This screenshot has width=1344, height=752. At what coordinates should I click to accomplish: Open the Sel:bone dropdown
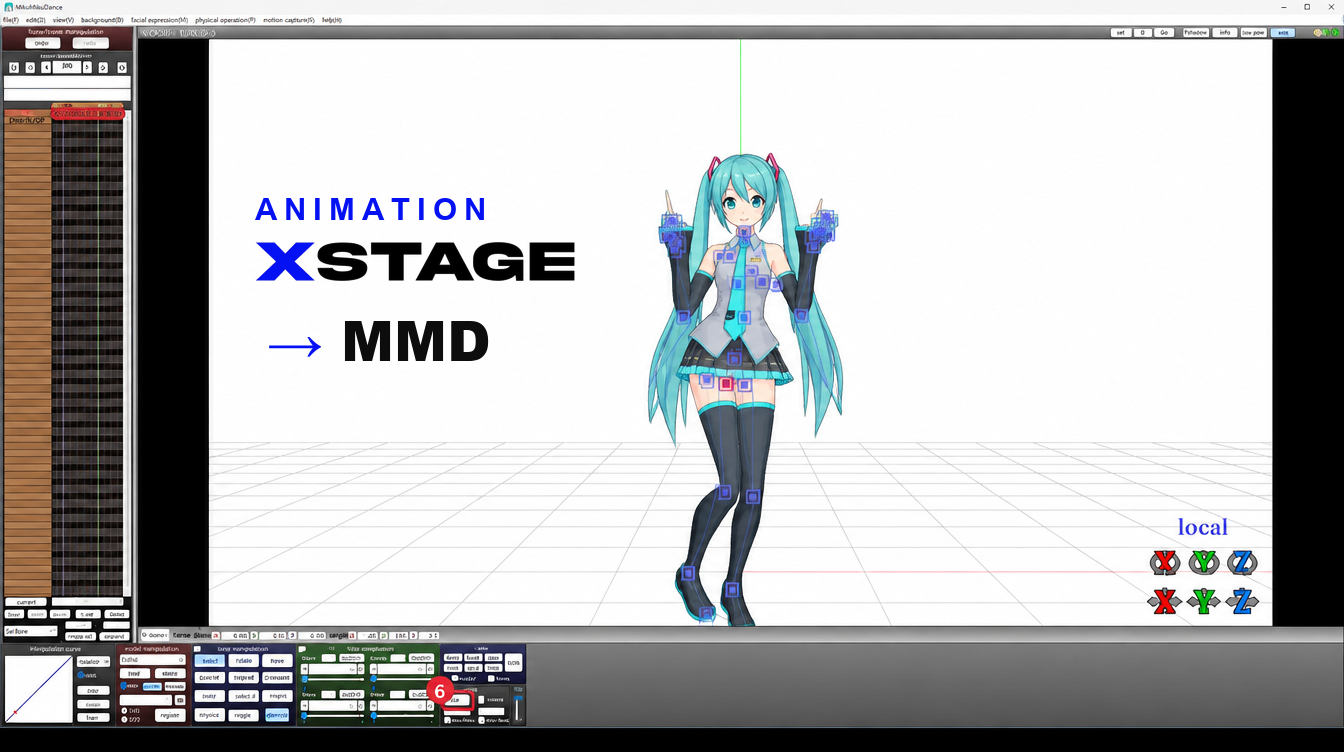[31, 632]
